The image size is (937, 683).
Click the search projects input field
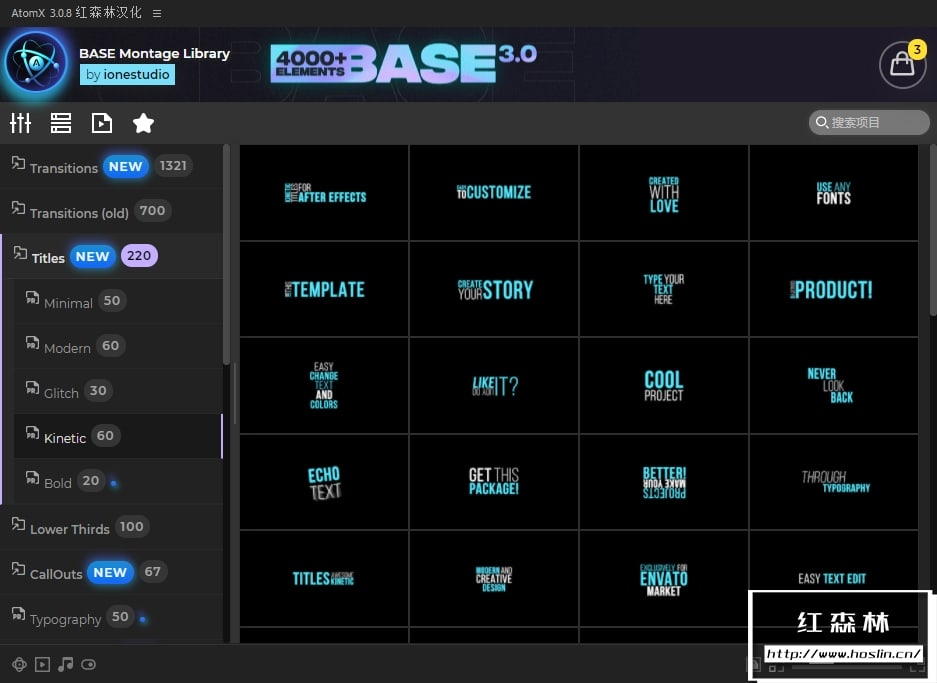click(869, 122)
